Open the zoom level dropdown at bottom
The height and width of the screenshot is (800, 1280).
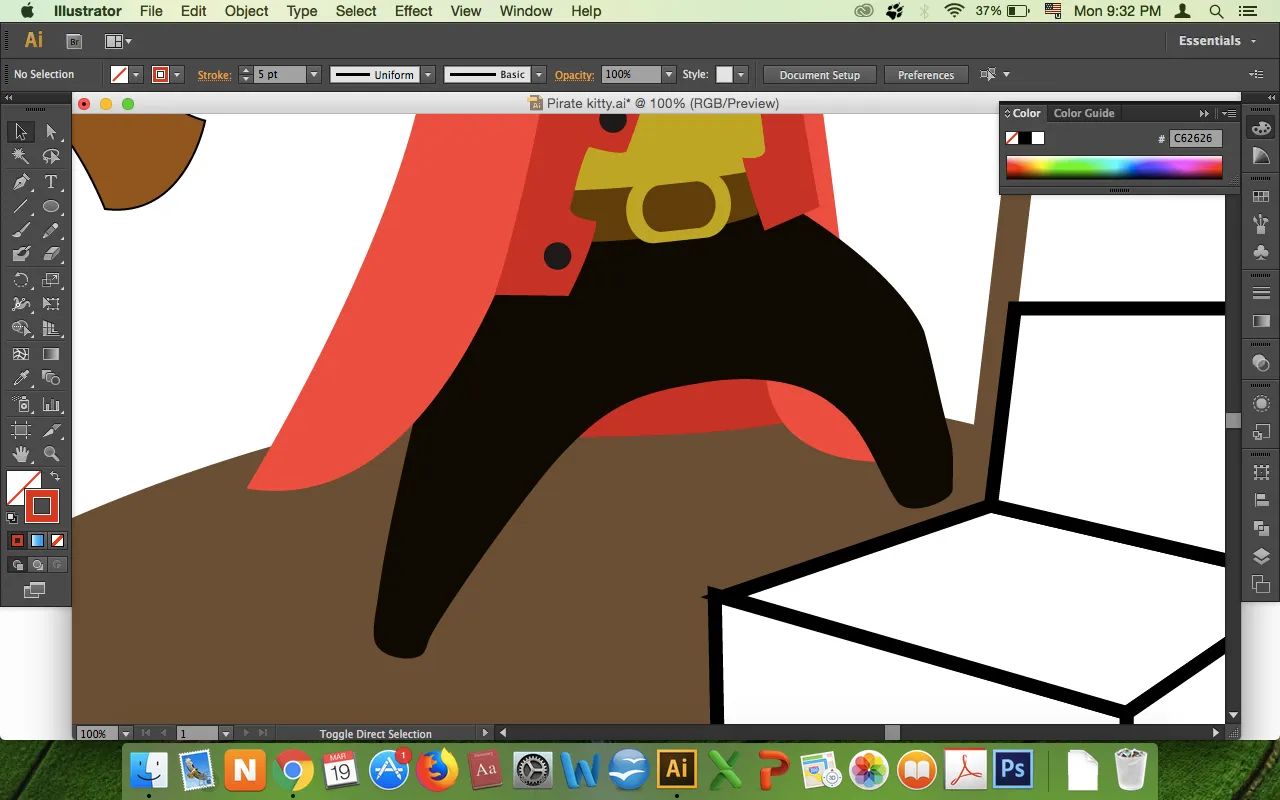tap(126, 734)
